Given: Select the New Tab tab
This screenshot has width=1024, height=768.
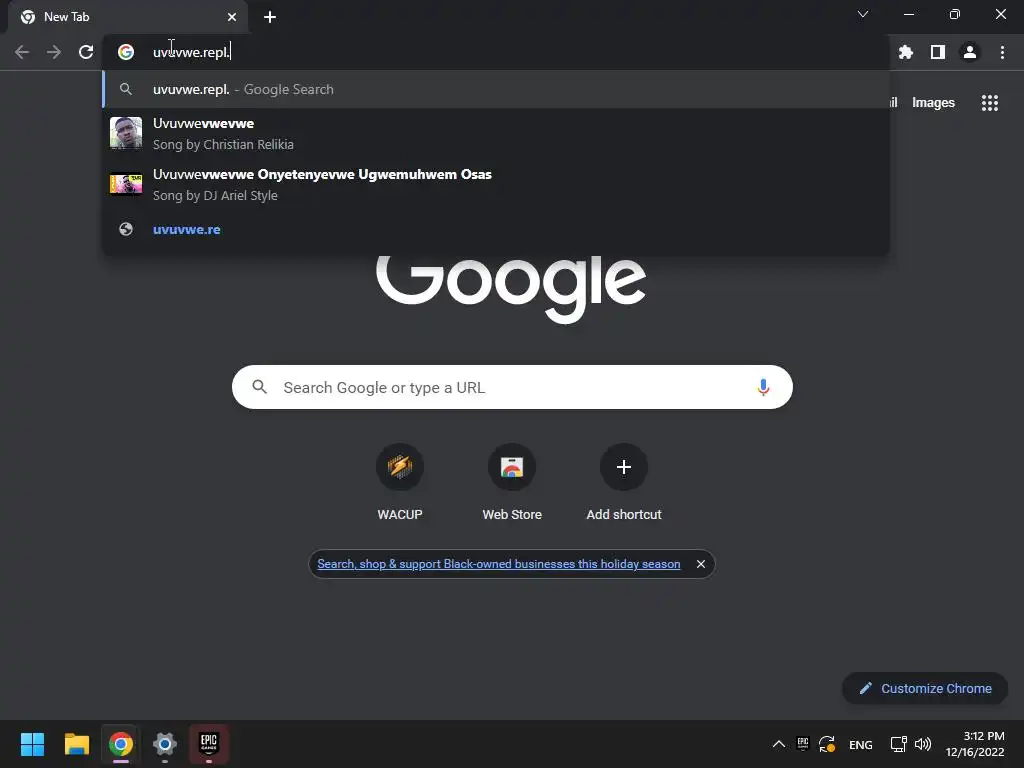Looking at the screenshot, I should pyautogui.click(x=127, y=17).
